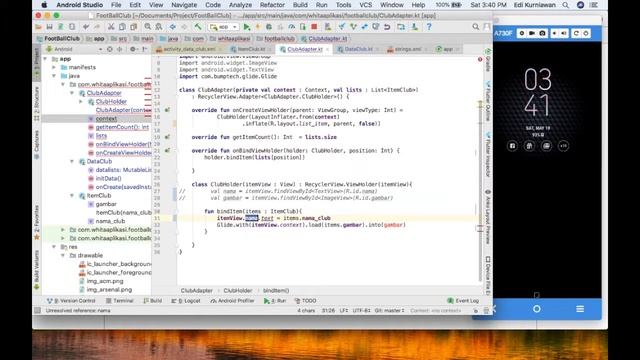Expand the ClubHolder node arrow

point(81,102)
